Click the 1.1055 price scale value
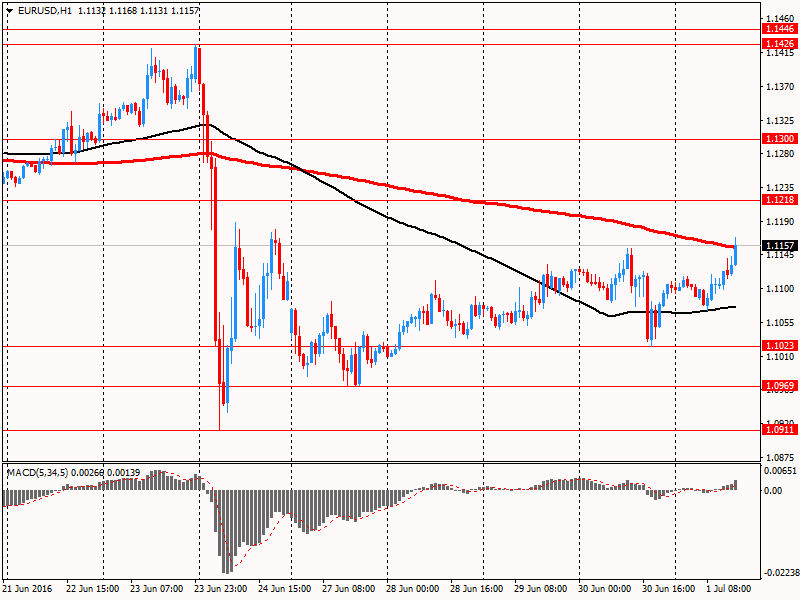This screenshot has height=600, width=800. [780, 322]
